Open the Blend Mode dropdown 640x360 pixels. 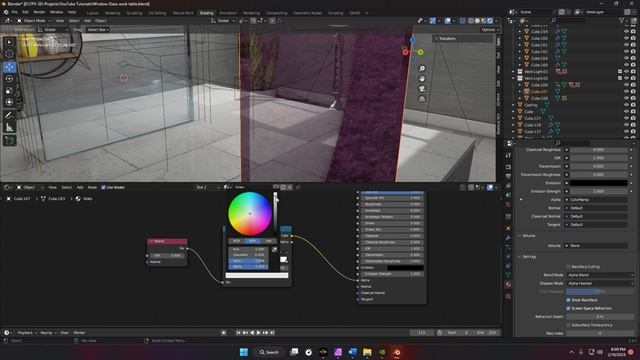[600, 275]
